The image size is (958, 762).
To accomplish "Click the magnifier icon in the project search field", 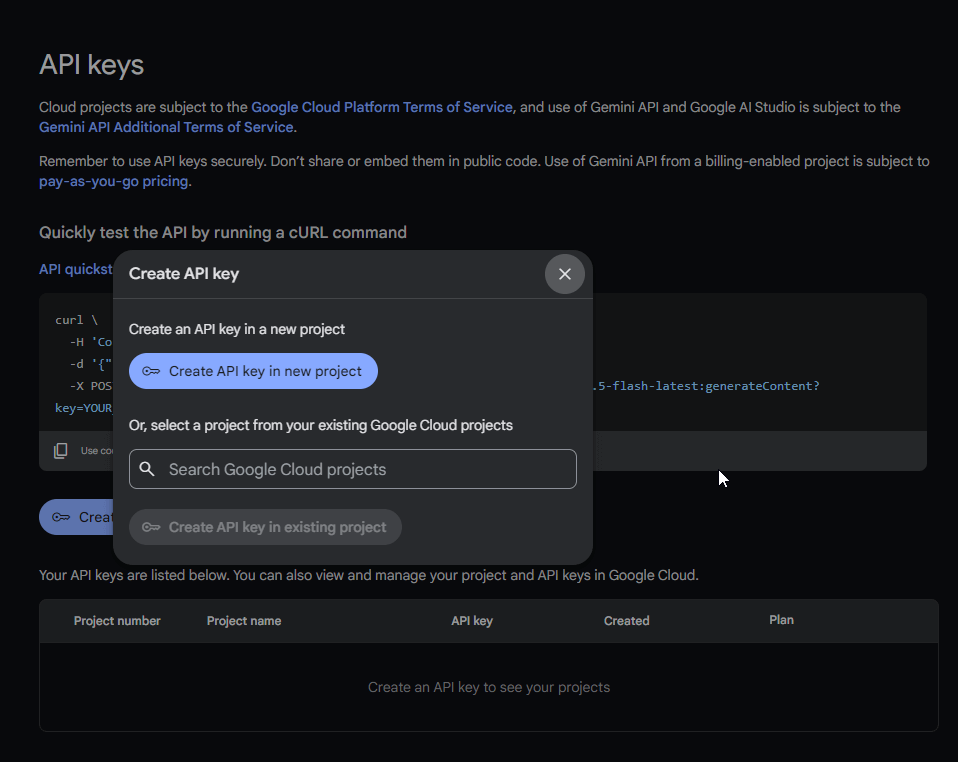I will 147,468.
